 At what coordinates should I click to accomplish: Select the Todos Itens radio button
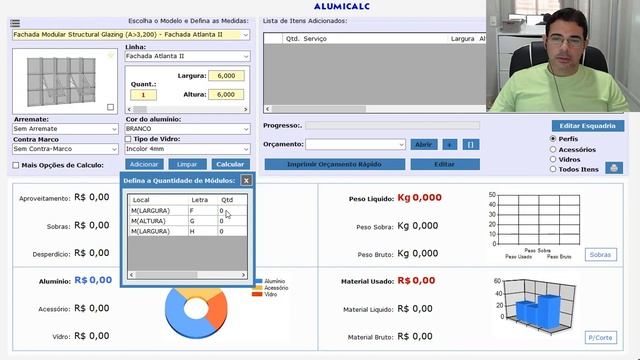(x=553, y=169)
